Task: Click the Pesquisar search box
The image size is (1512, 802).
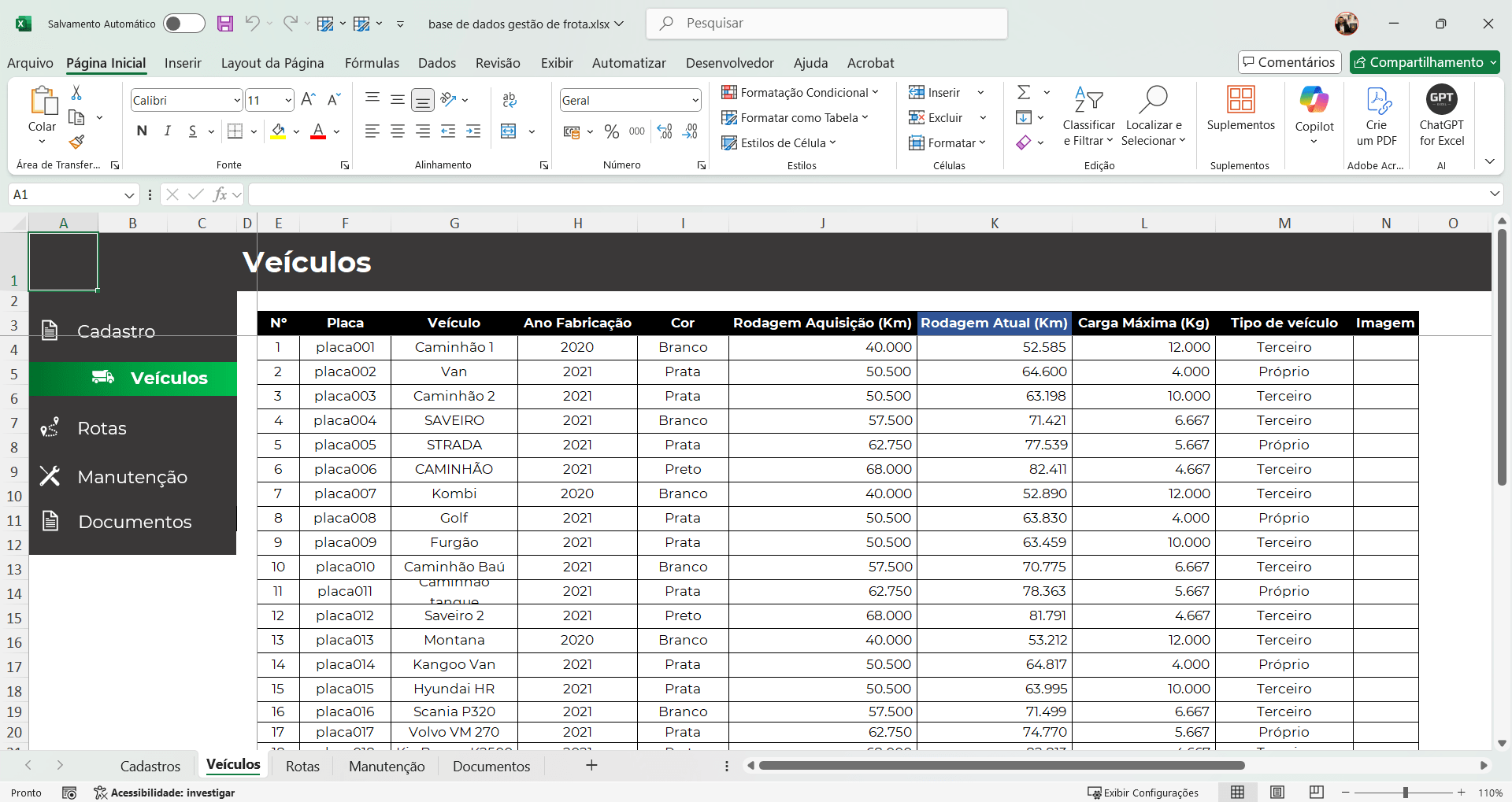Action: [827, 24]
